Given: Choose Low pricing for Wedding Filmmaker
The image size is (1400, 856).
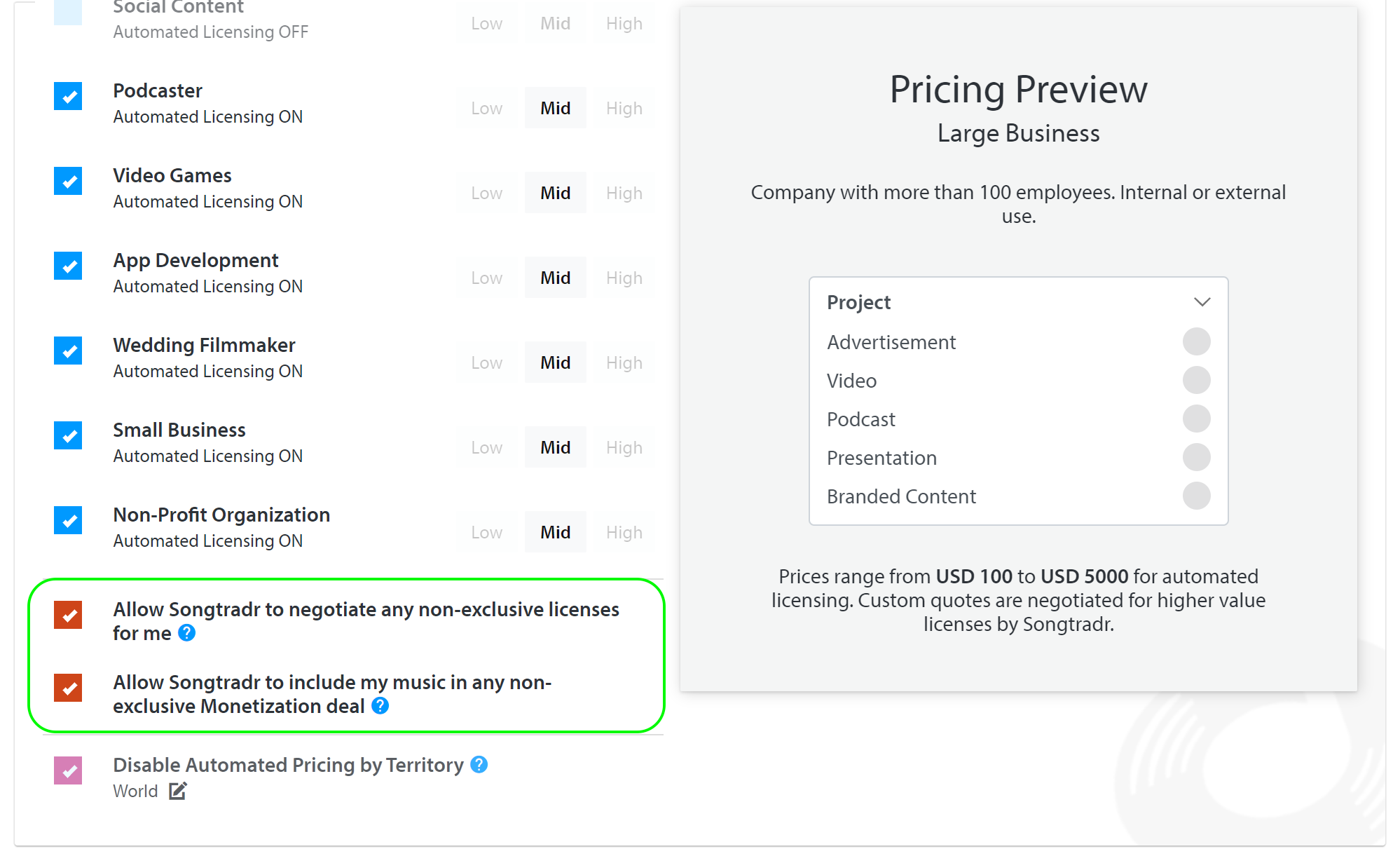Looking at the screenshot, I should point(486,362).
